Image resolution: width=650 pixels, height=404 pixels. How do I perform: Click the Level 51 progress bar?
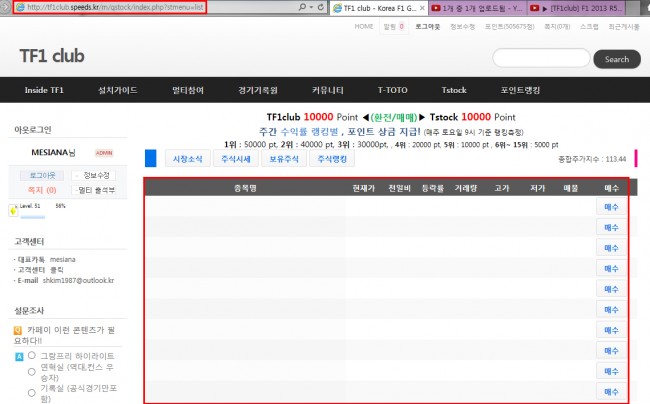click(33, 217)
